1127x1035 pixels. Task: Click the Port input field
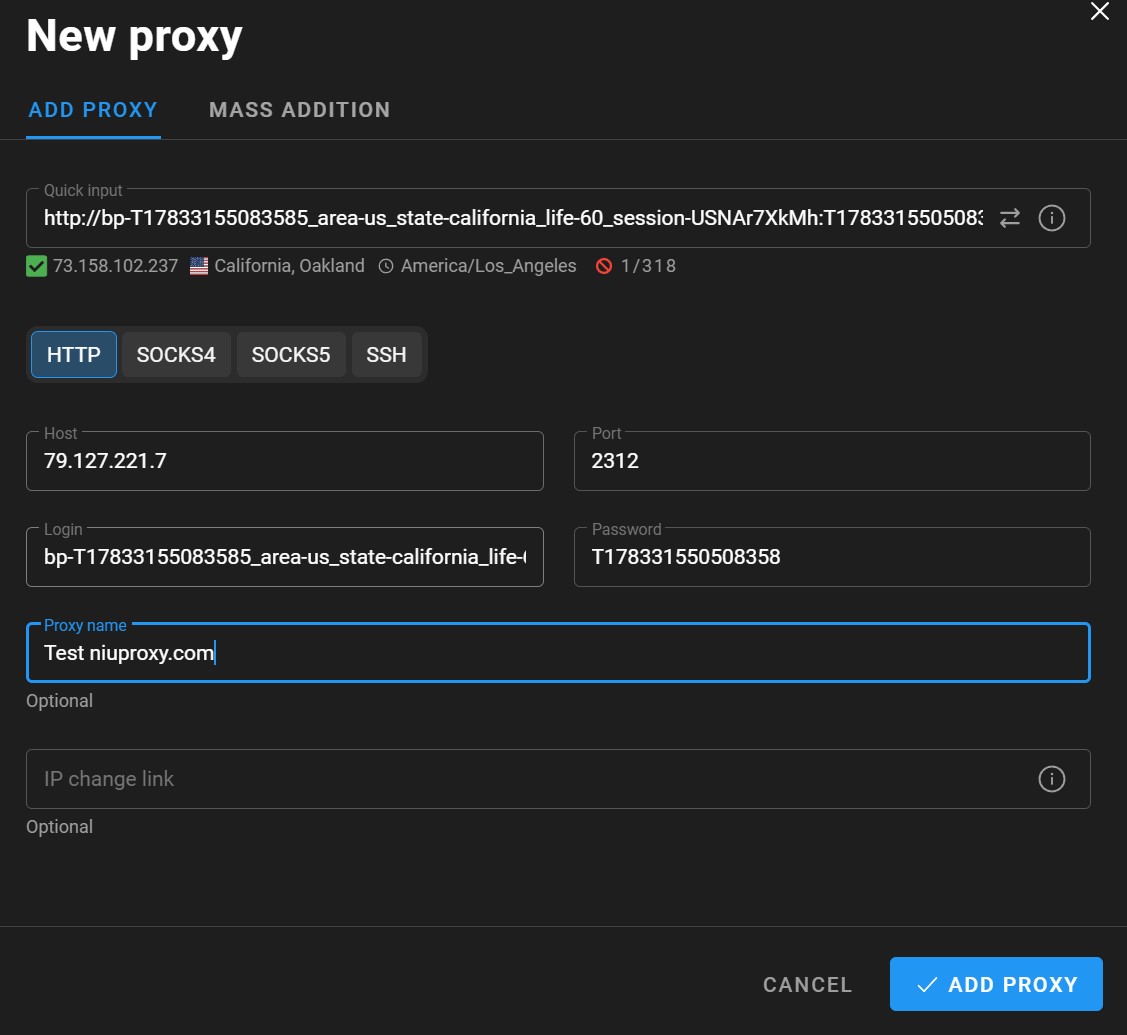pos(832,461)
